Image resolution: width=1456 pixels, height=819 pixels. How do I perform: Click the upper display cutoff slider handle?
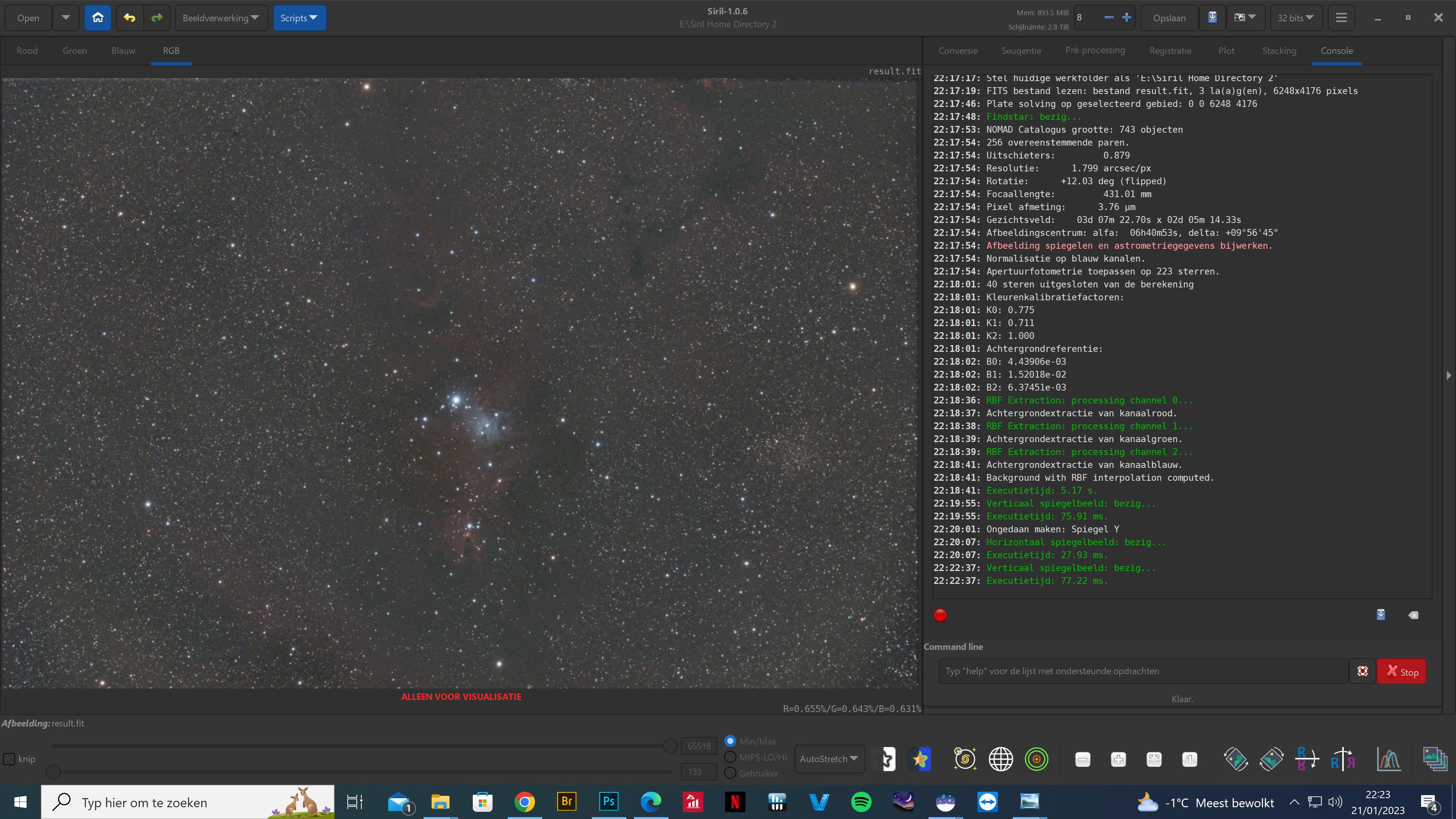click(670, 746)
